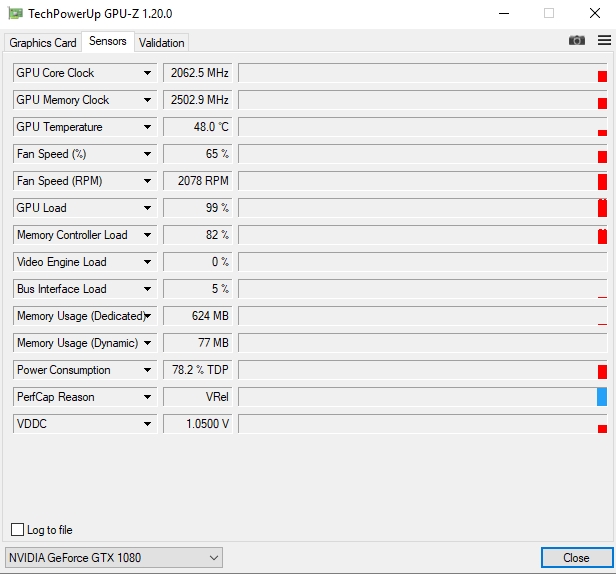Image resolution: width=616 pixels, height=574 pixels.
Task: Click the 1.0500 V VDDC value
Action: point(198,424)
